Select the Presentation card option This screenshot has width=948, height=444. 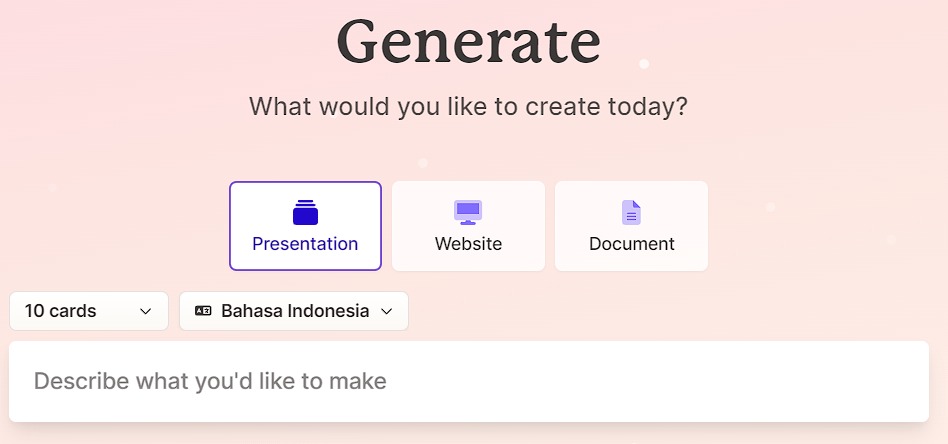tap(305, 226)
